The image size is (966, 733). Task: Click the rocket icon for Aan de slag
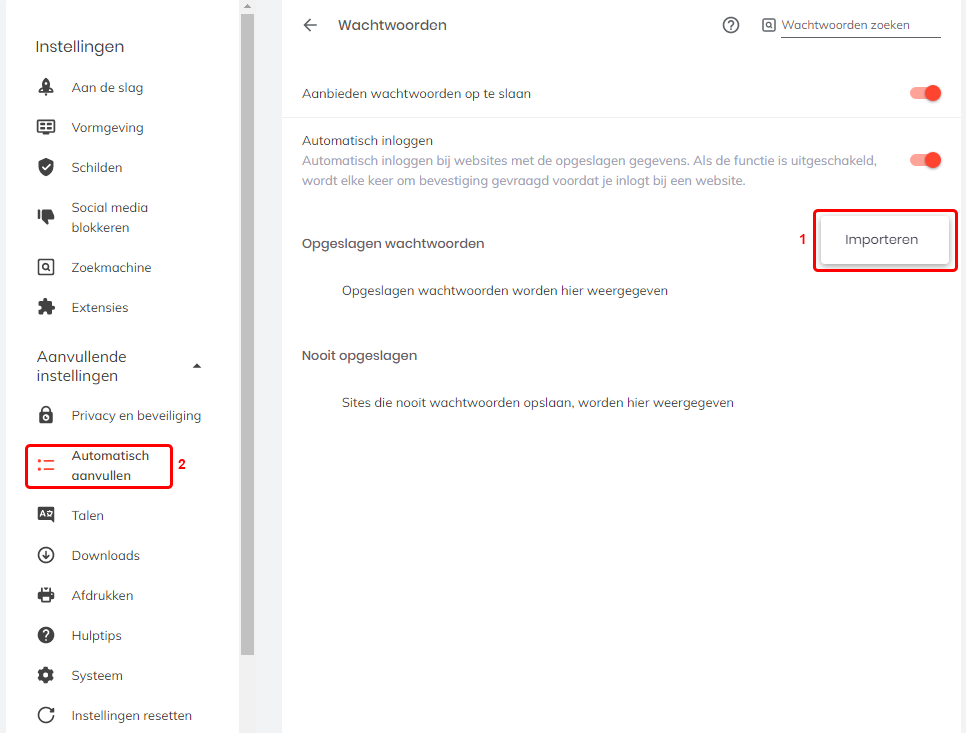[46, 88]
